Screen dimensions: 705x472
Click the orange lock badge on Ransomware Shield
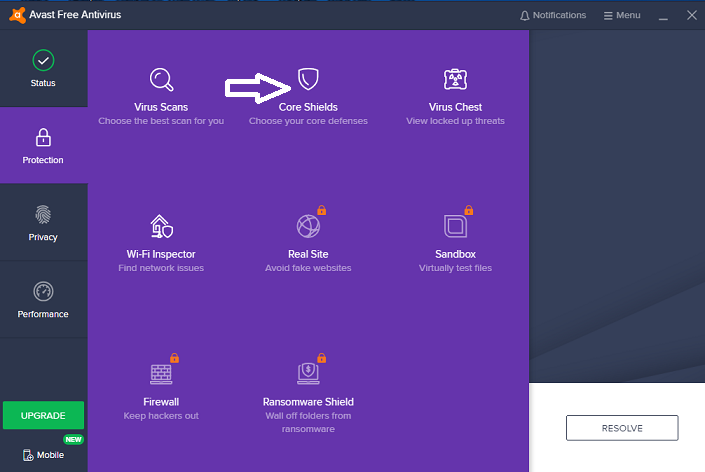coord(321,358)
